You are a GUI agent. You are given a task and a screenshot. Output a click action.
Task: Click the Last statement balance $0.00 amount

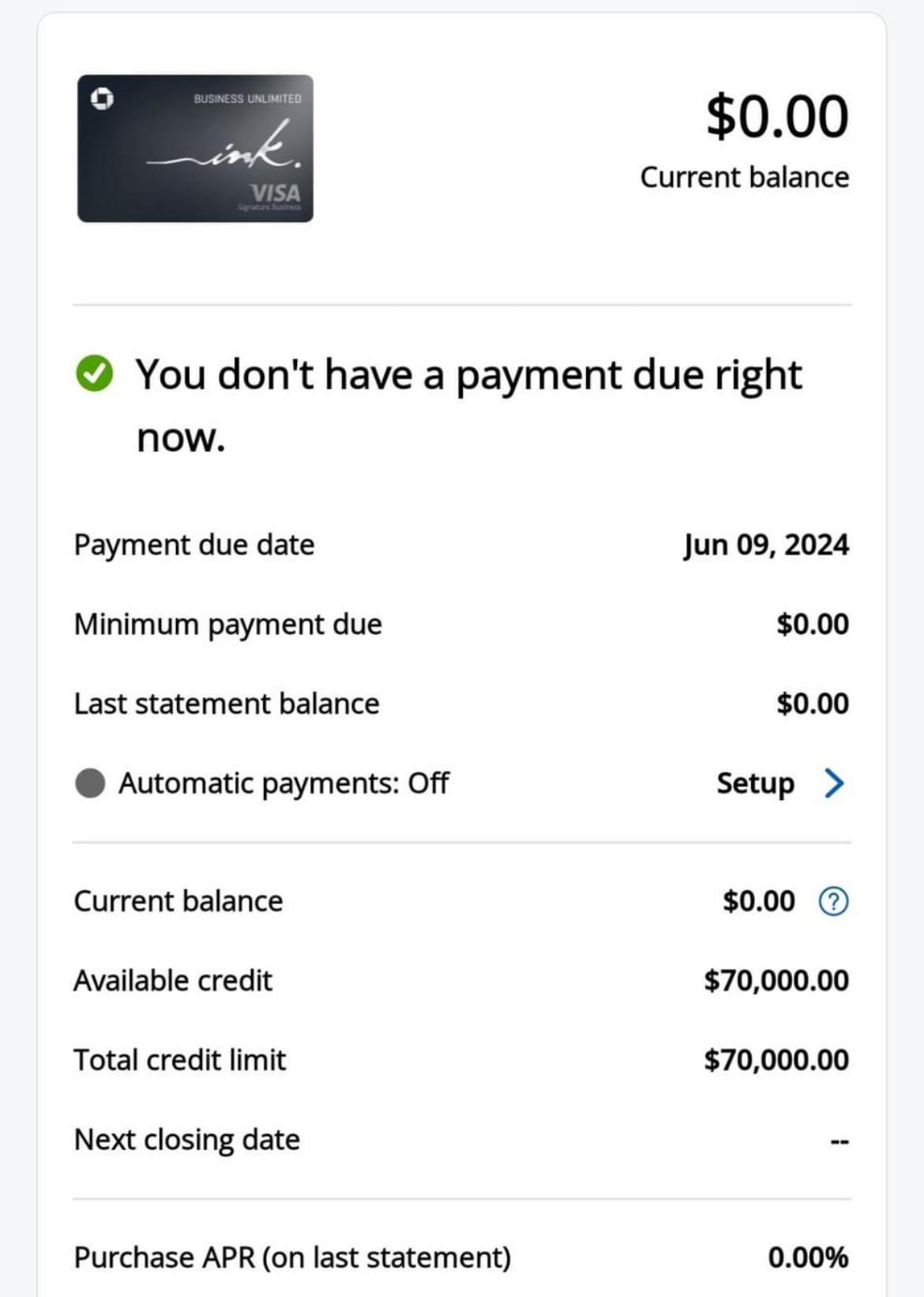pyautogui.click(x=812, y=704)
